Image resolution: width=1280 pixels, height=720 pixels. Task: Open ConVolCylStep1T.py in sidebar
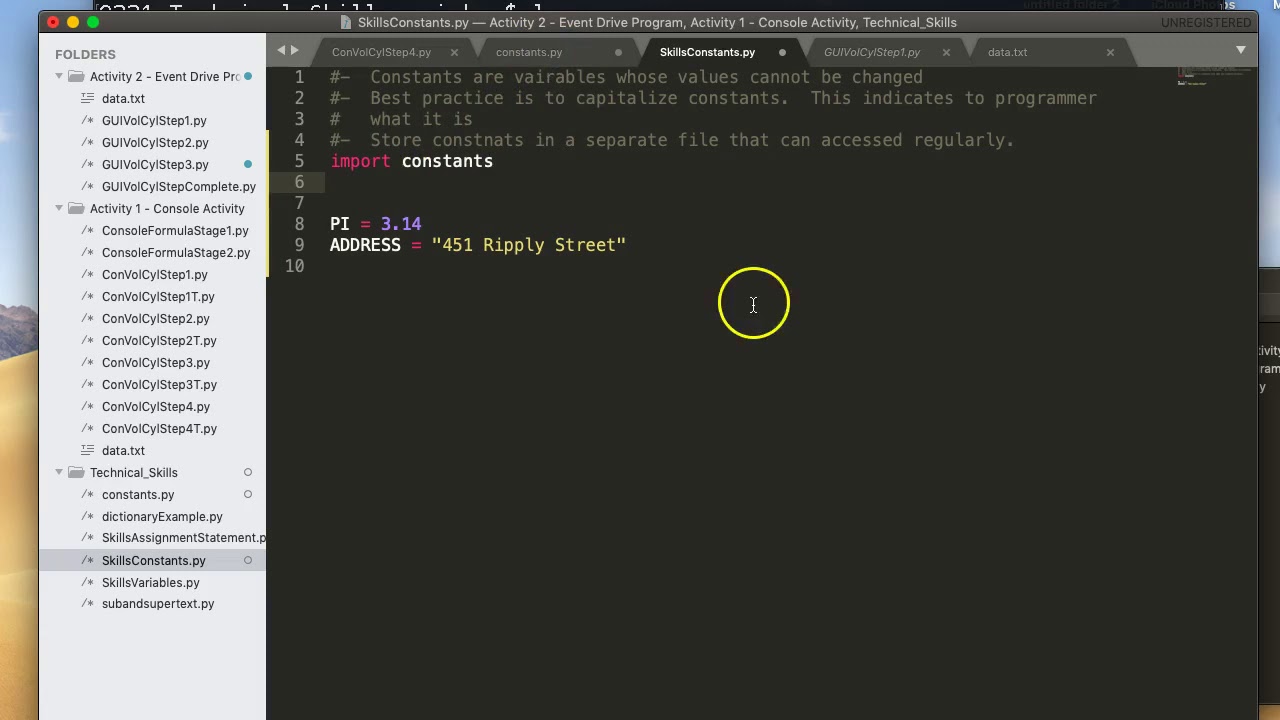coord(158,297)
